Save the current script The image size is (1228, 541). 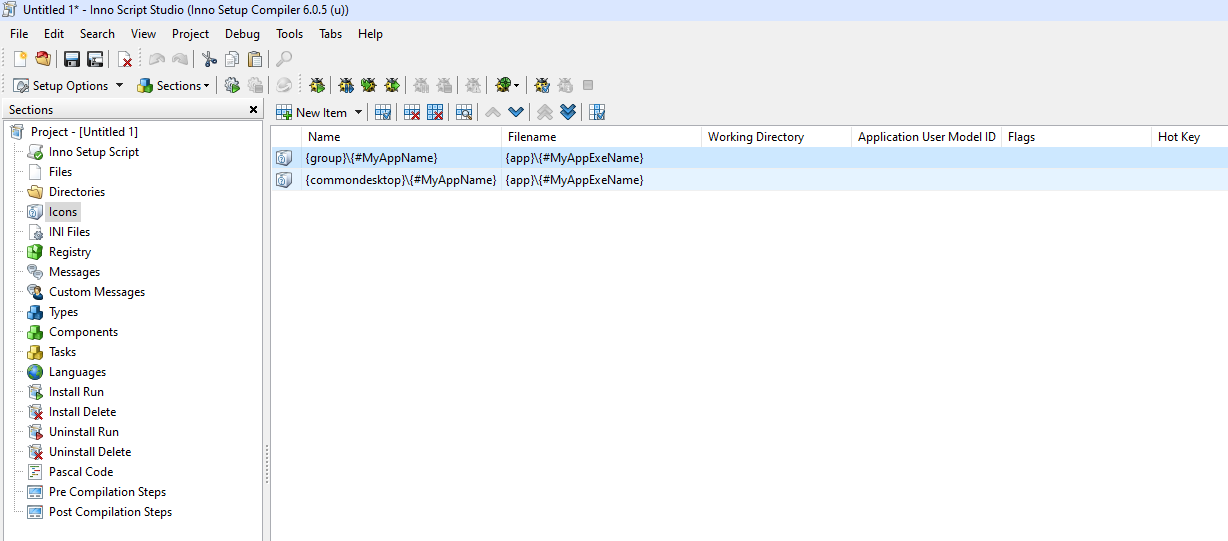72,59
